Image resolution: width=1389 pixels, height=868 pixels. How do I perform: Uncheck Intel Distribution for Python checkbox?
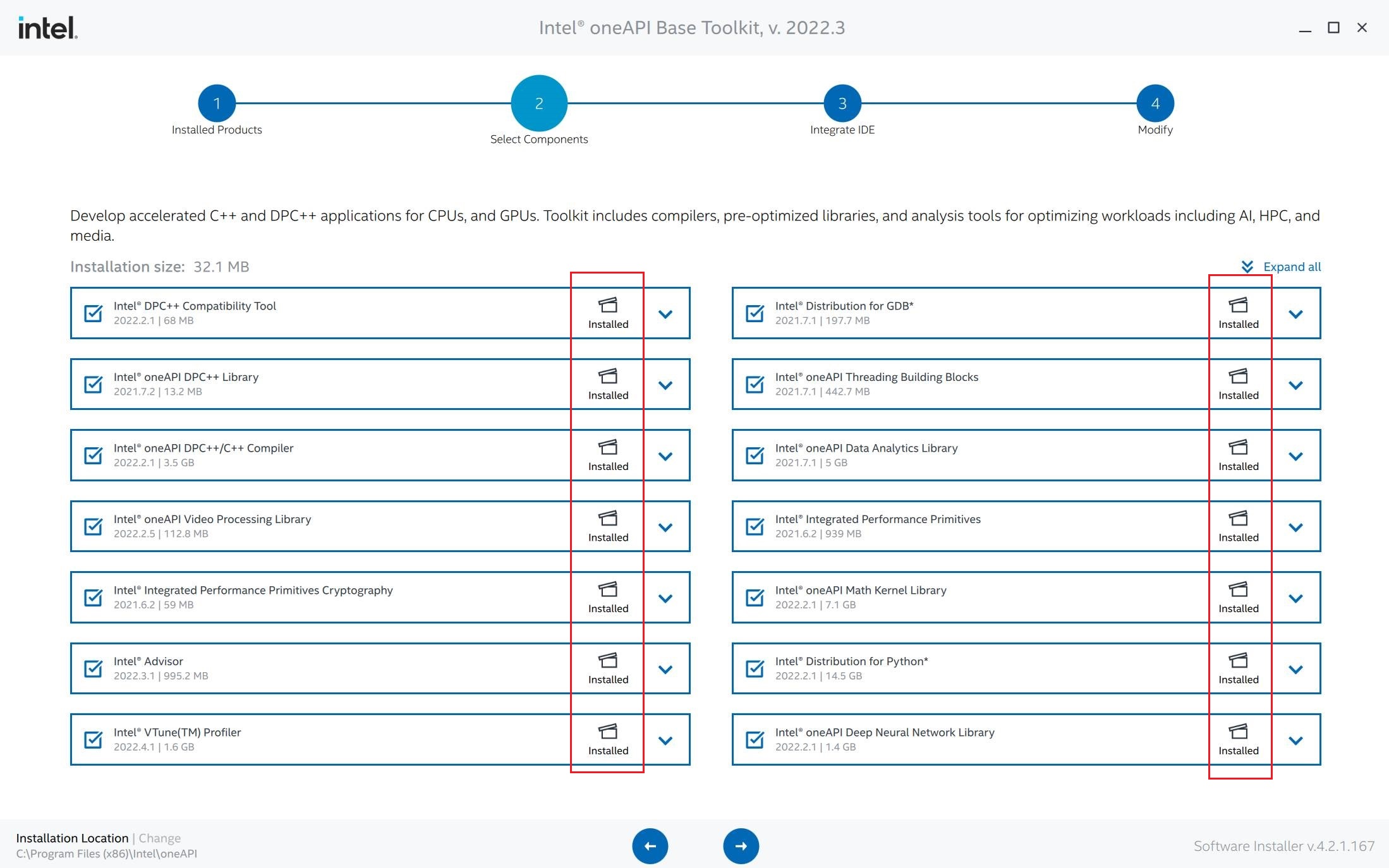755,668
